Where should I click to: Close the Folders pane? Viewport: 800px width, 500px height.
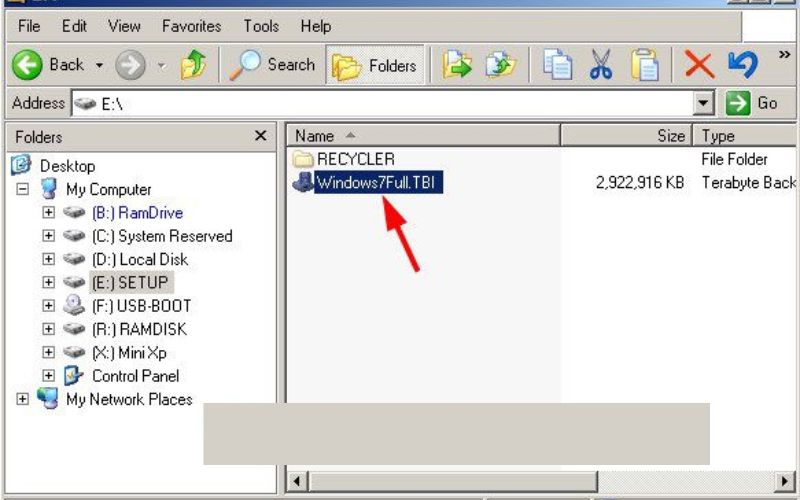[260, 136]
